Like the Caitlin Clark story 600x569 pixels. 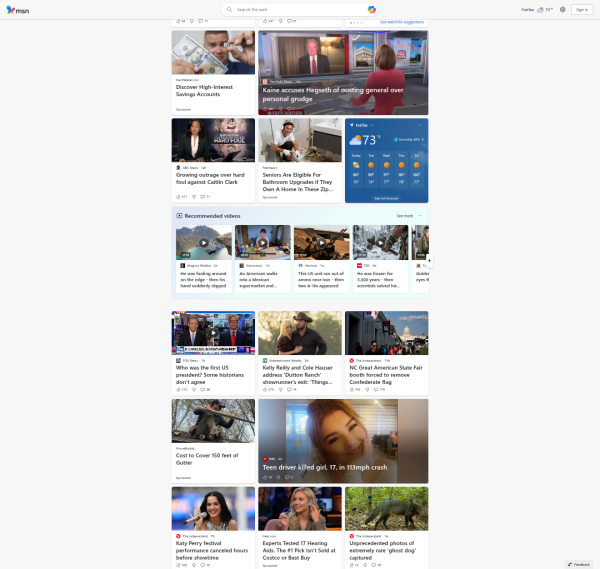182,197
